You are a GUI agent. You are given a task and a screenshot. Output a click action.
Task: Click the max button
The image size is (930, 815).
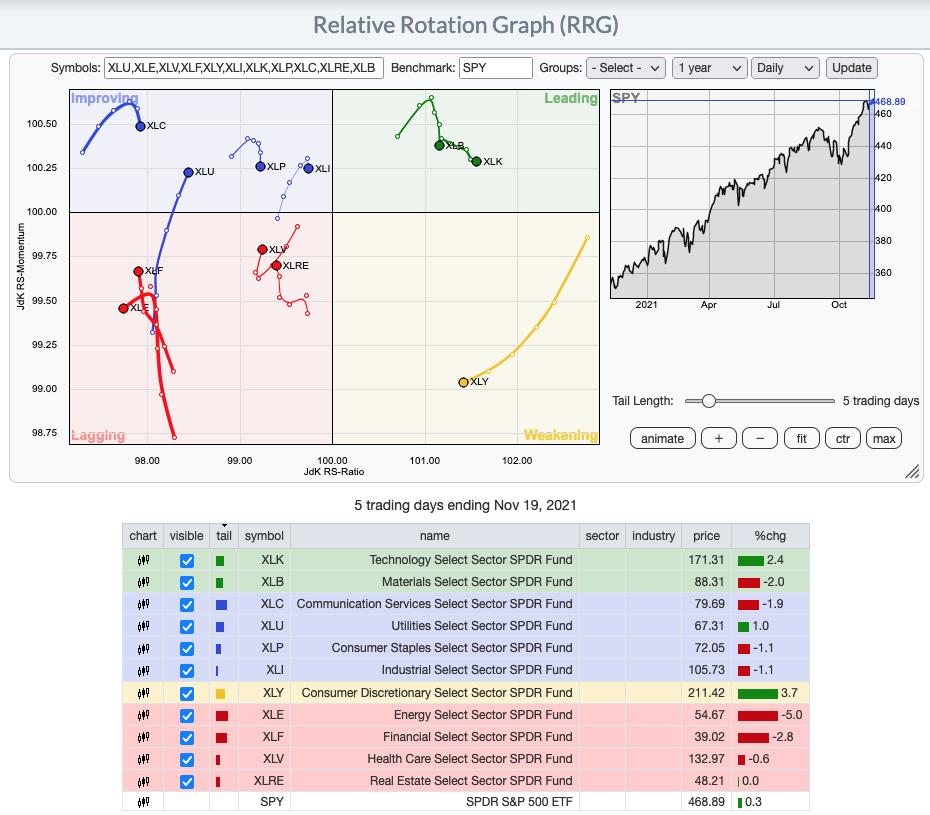pyautogui.click(x=884, y=438)
